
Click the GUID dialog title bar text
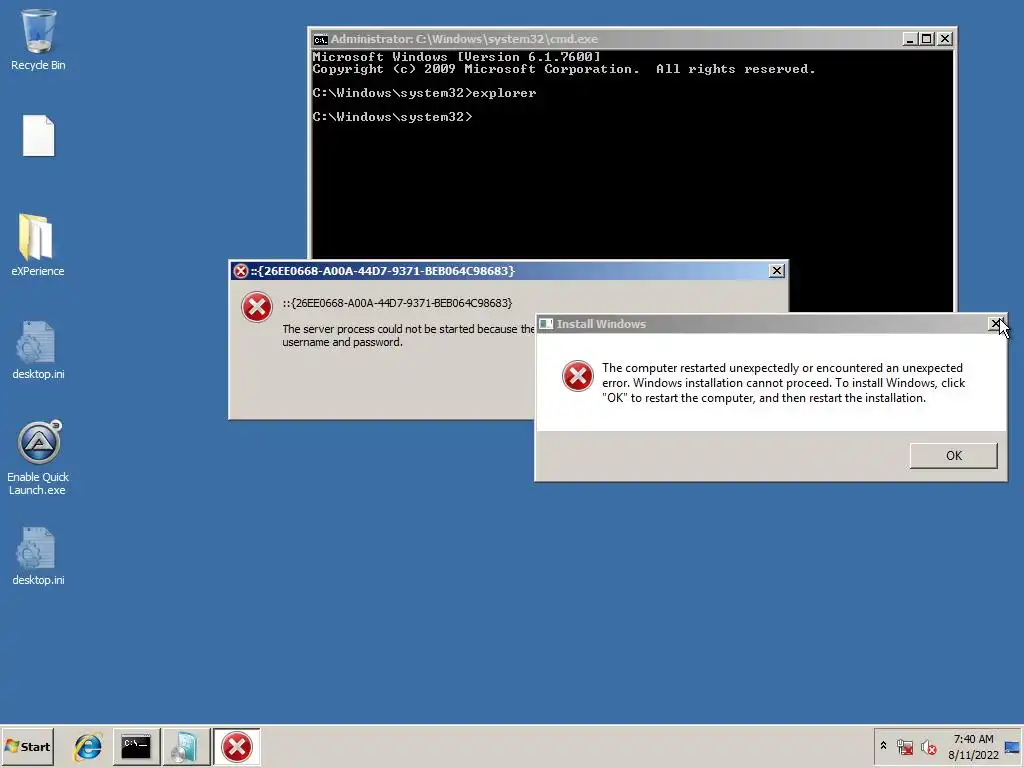click(x=383, y=270)
